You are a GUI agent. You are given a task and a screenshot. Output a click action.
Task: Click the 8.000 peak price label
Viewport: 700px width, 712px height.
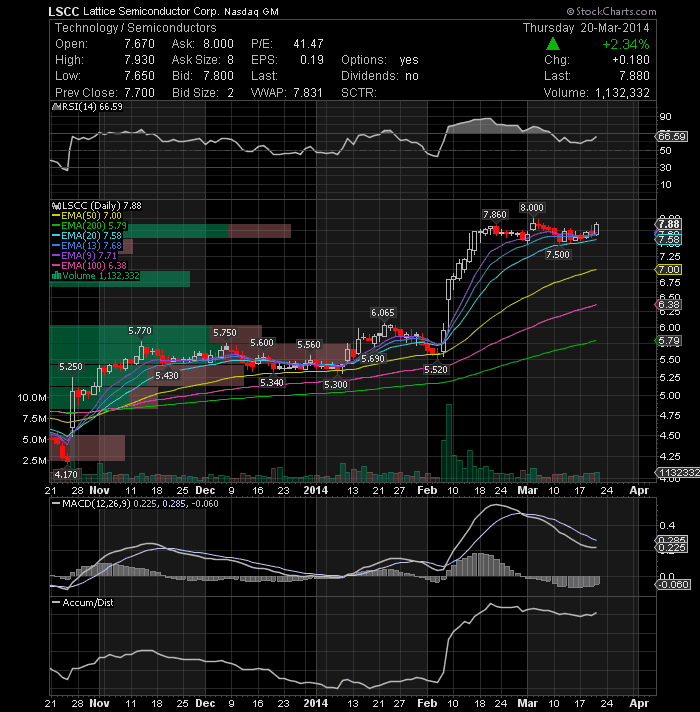click(x=532, y=208)
